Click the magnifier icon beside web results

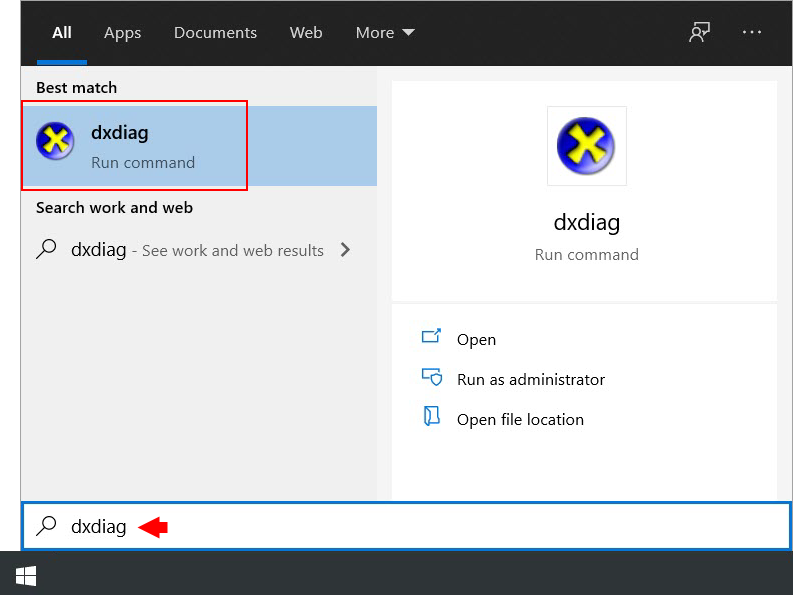coord(46,250)
